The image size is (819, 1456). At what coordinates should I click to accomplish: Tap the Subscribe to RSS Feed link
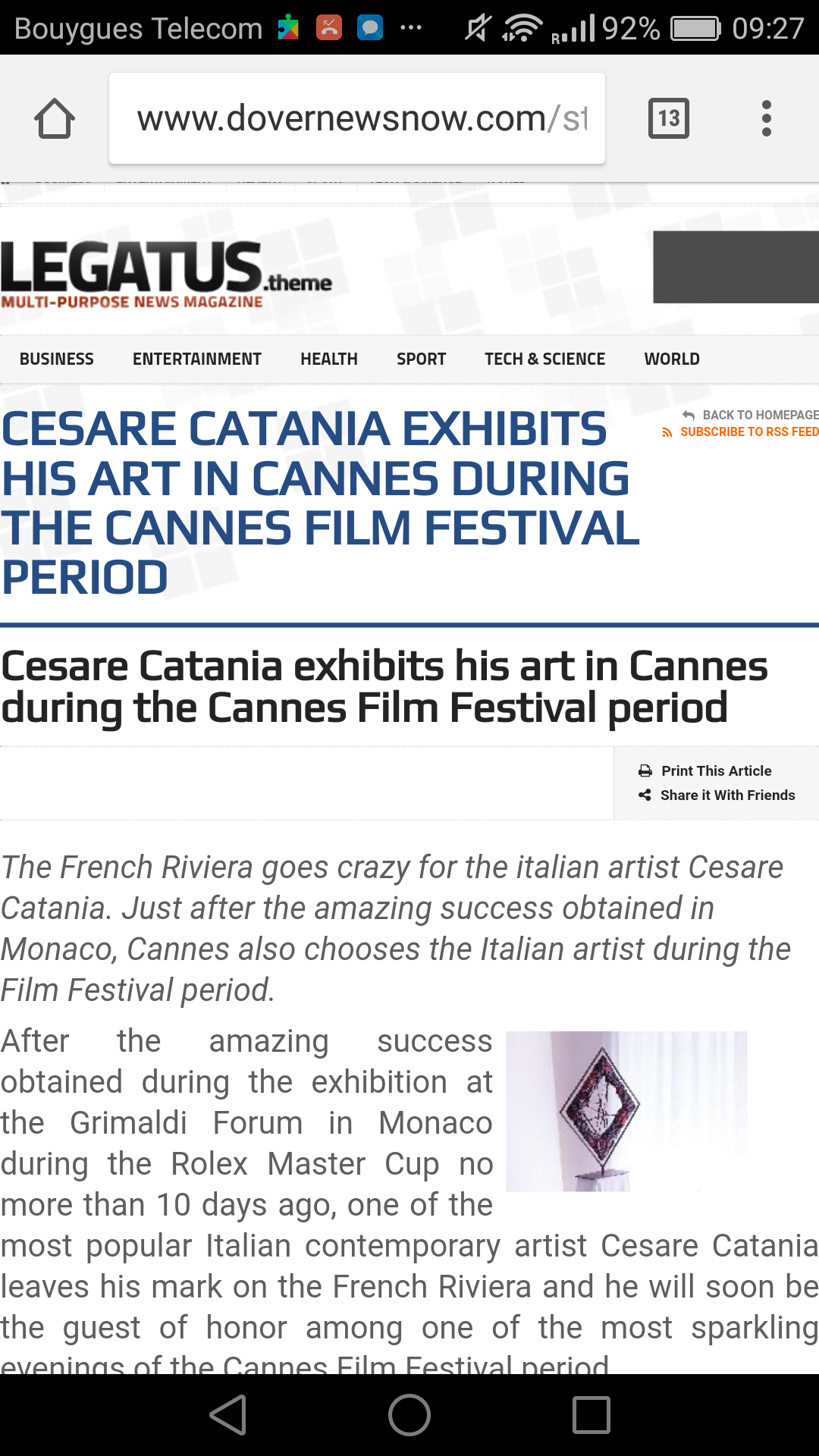click(x=749, y=432)
